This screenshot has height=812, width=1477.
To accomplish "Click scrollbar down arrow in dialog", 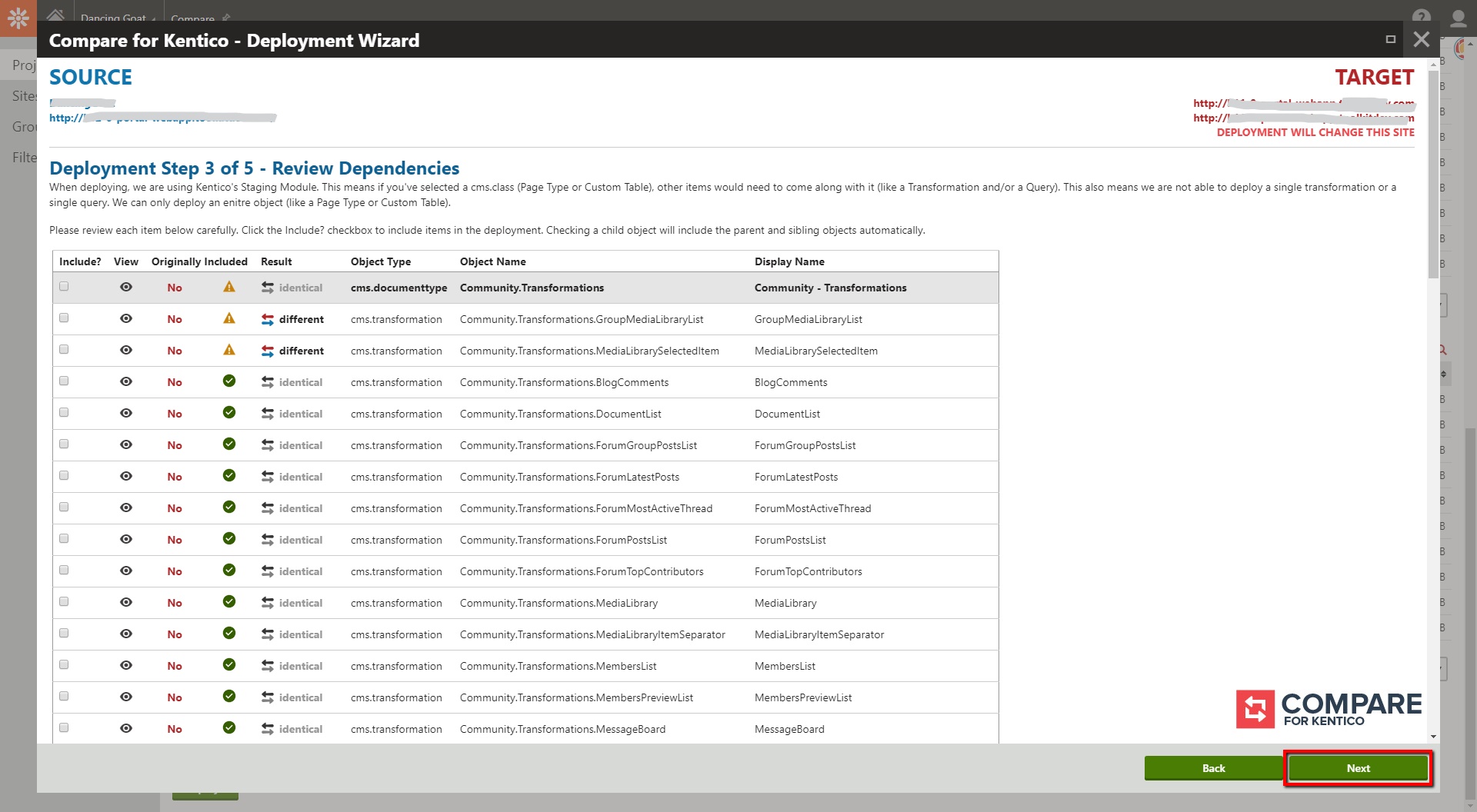I will point(1433,737).
